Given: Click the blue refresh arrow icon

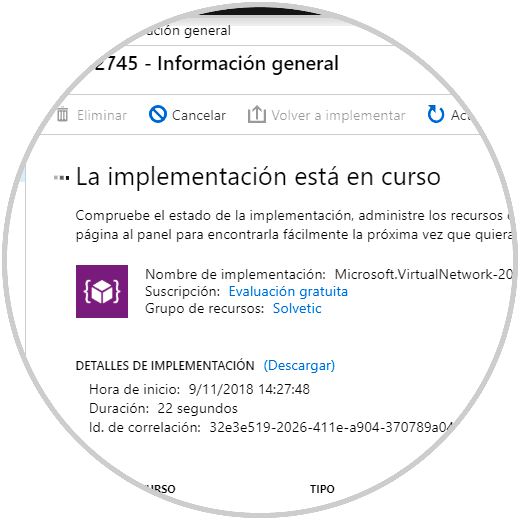Looking at the screenshot, I should tap(436, 114).
